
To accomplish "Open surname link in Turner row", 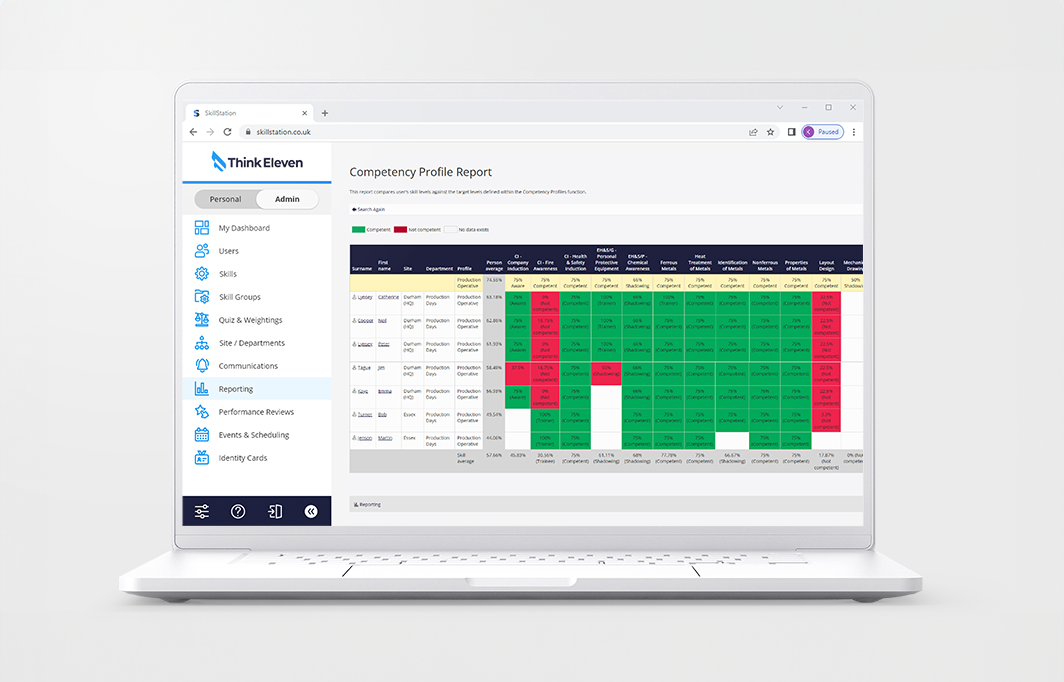I will pyautogui.click(x=365, y=415).
